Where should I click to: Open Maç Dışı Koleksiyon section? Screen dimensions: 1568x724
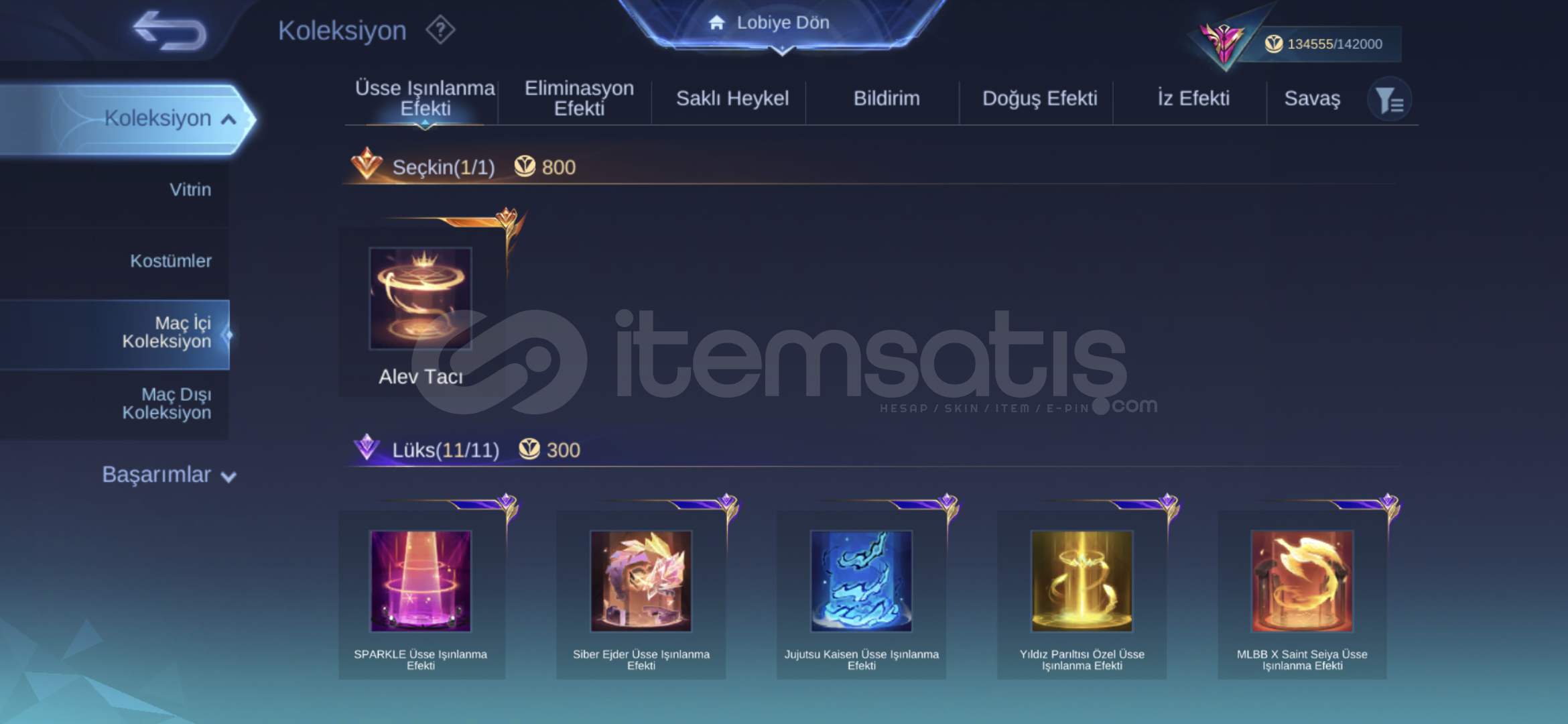pyautogui.click(x=166, y=404)
